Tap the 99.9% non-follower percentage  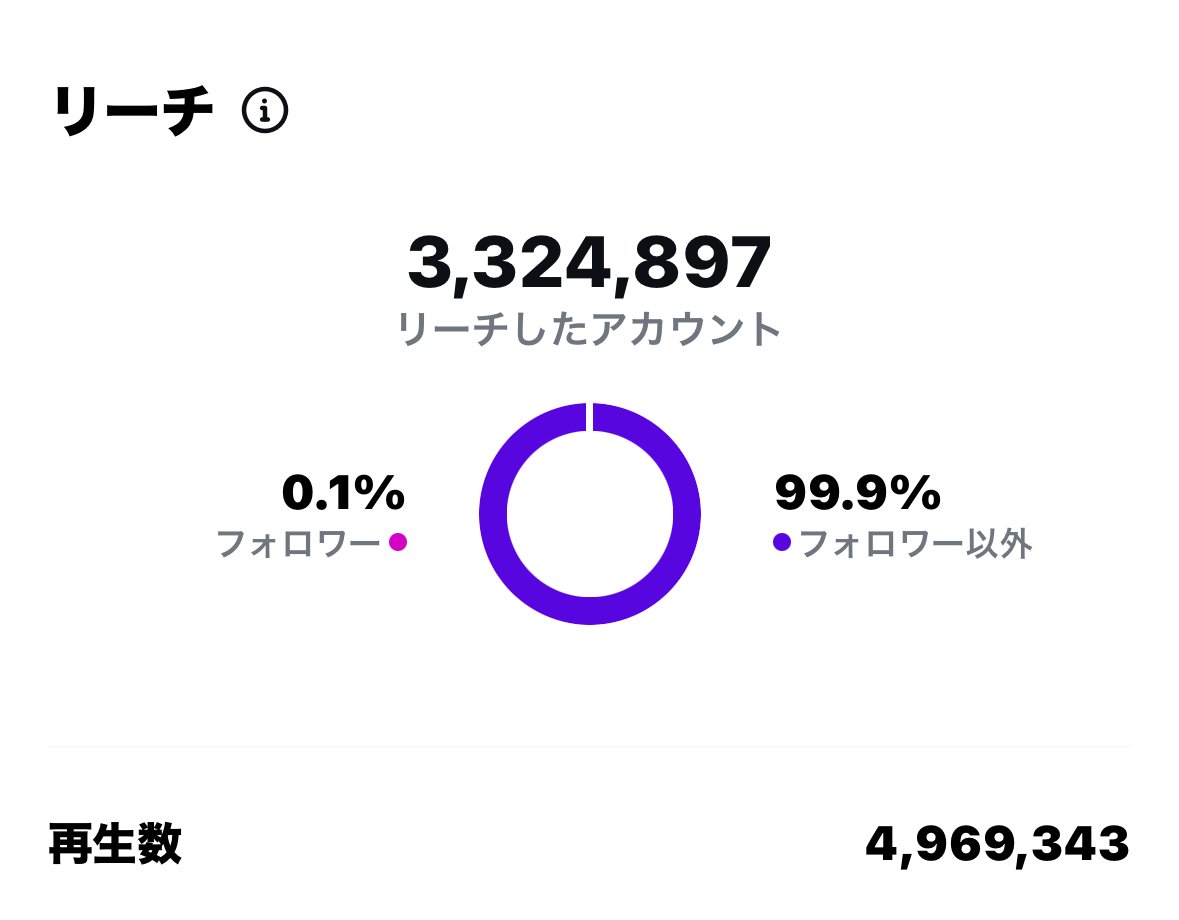tap(858, 492)
